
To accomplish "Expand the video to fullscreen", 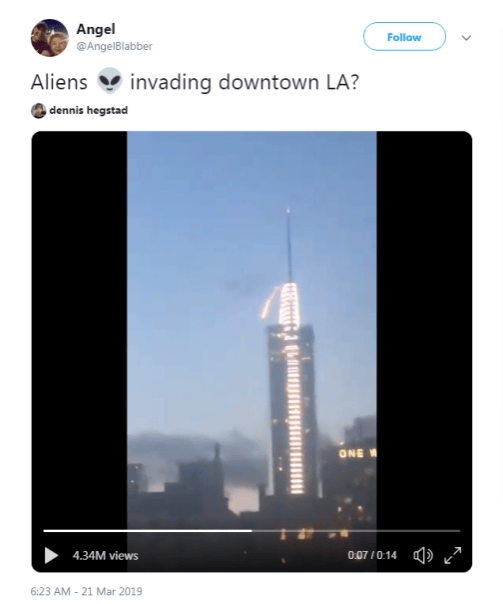I will 453,555.
